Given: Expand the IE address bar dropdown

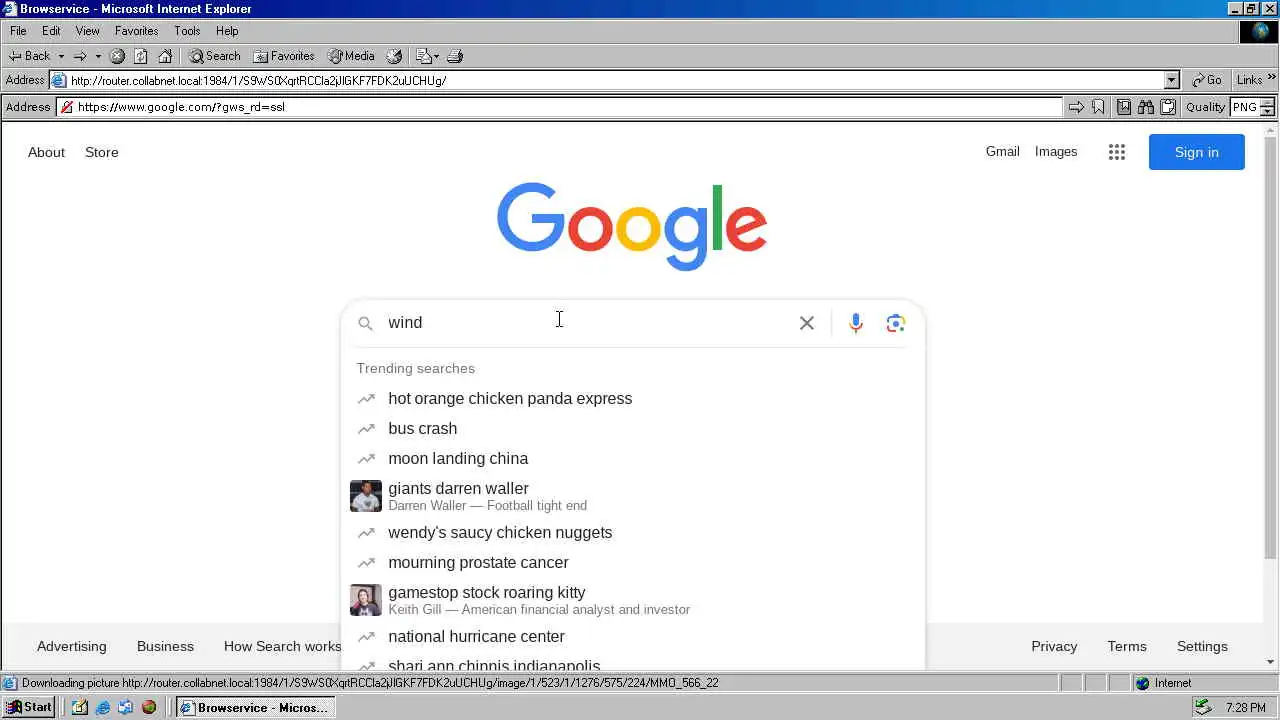Looking at the screenshot, I should [1172, 80].
